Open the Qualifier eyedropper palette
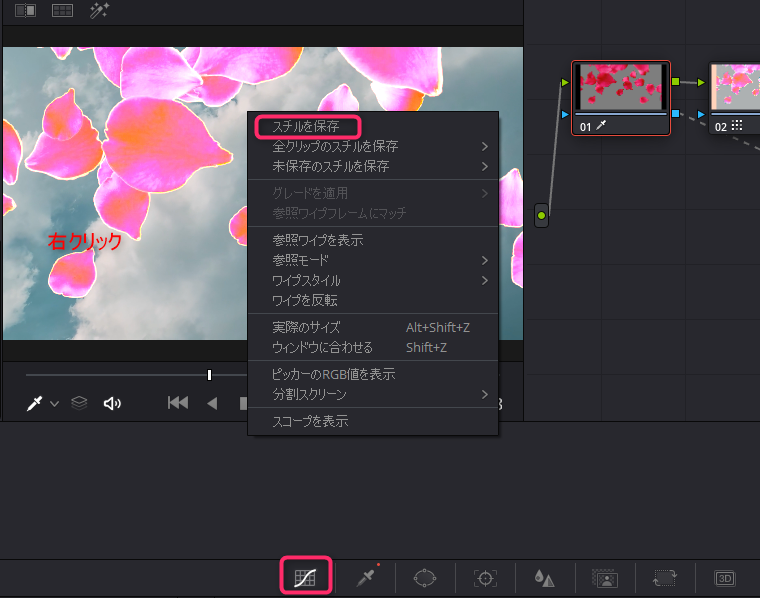760x598 pixels. [x=366, y=578]
